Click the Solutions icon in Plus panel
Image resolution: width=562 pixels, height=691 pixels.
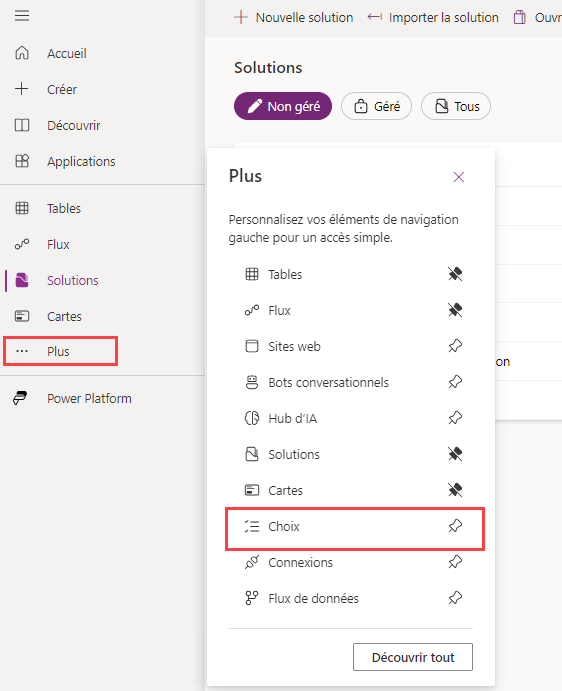pos(252,454)
